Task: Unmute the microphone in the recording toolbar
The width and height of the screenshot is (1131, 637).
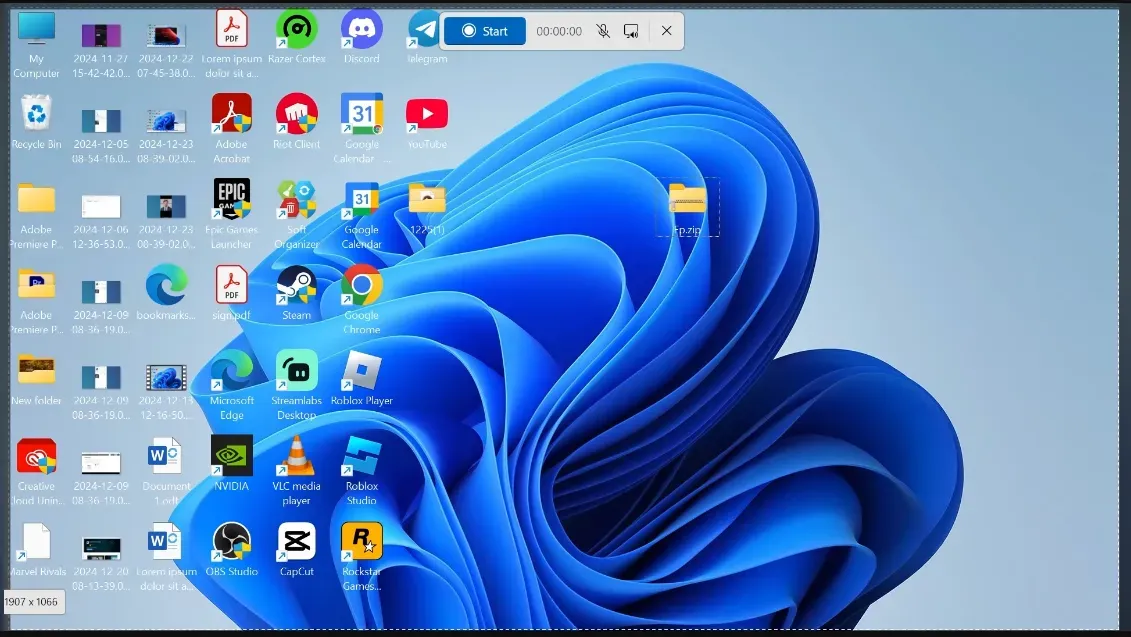Action: click(602, 31)
